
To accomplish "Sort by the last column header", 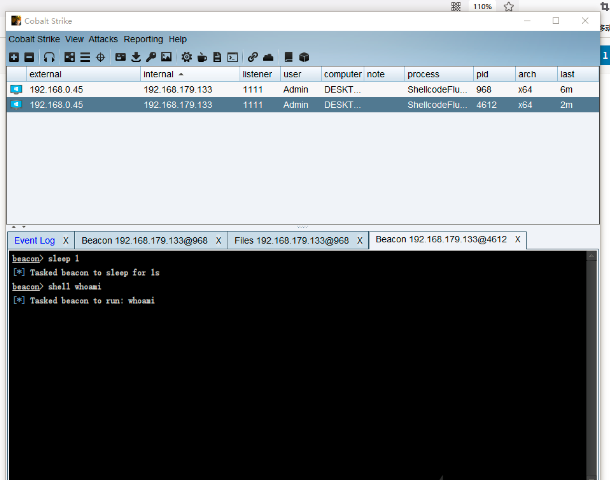I will pos(578,74).
